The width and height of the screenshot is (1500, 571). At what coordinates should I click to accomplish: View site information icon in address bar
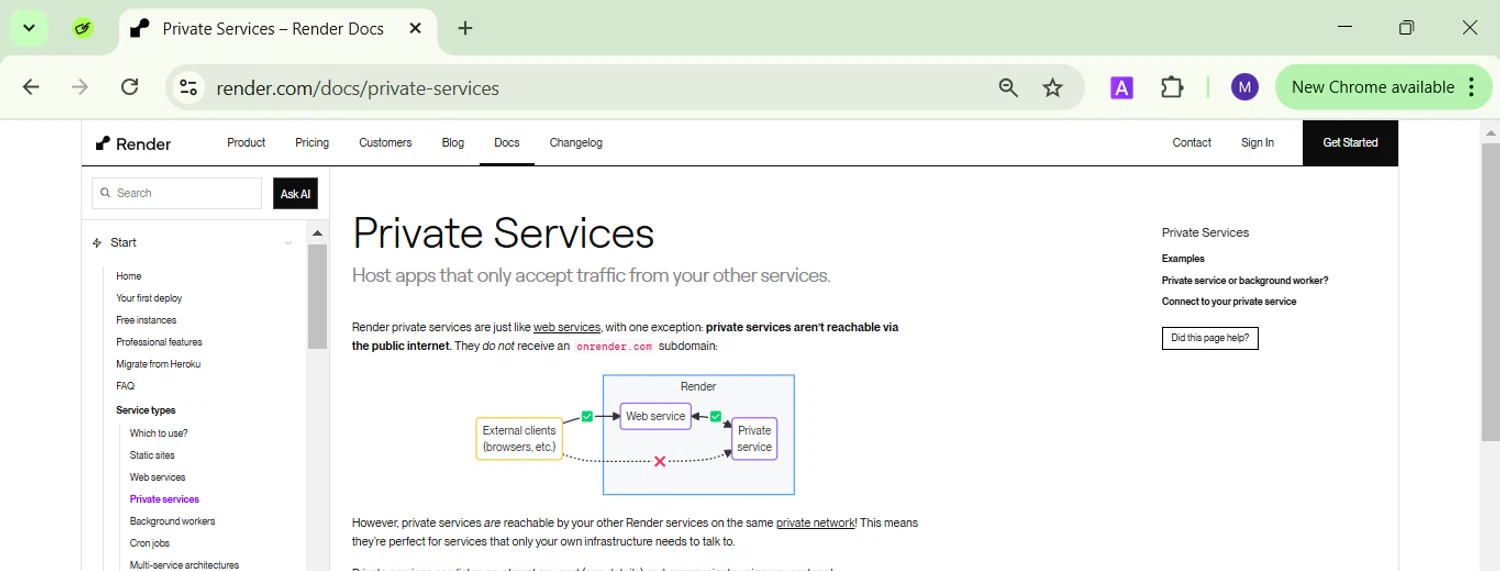pyautogui.click(x=189, y=88)
